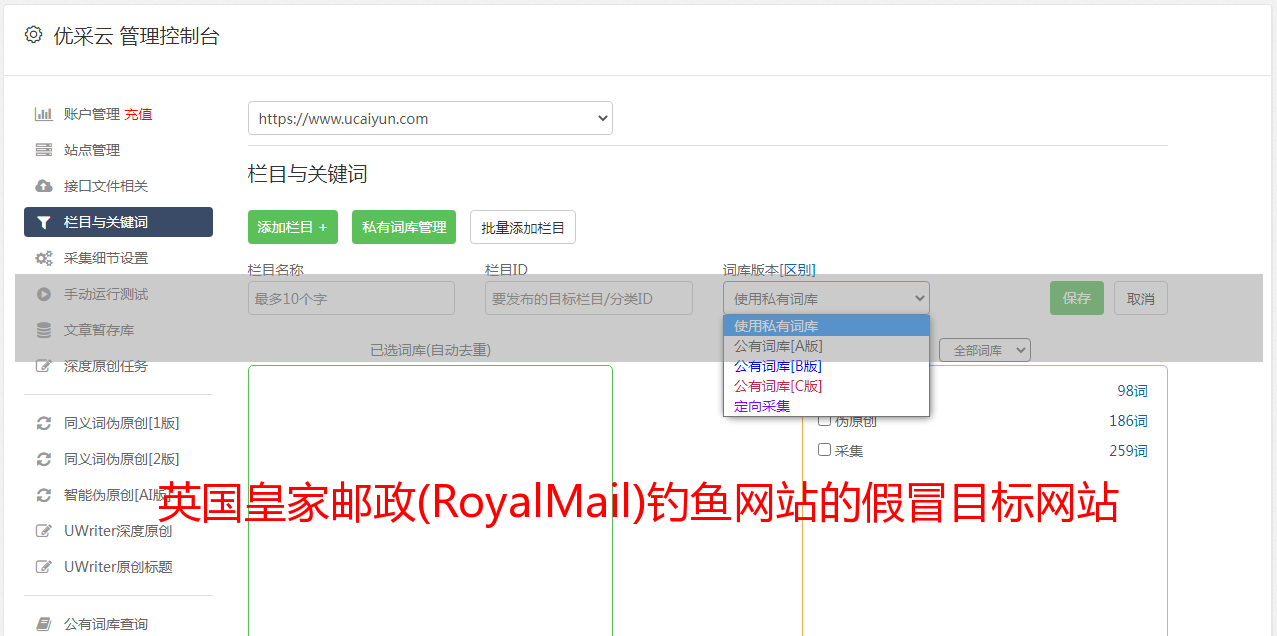Tick the 伪原创 checkbox

click(x=825, y=420)
